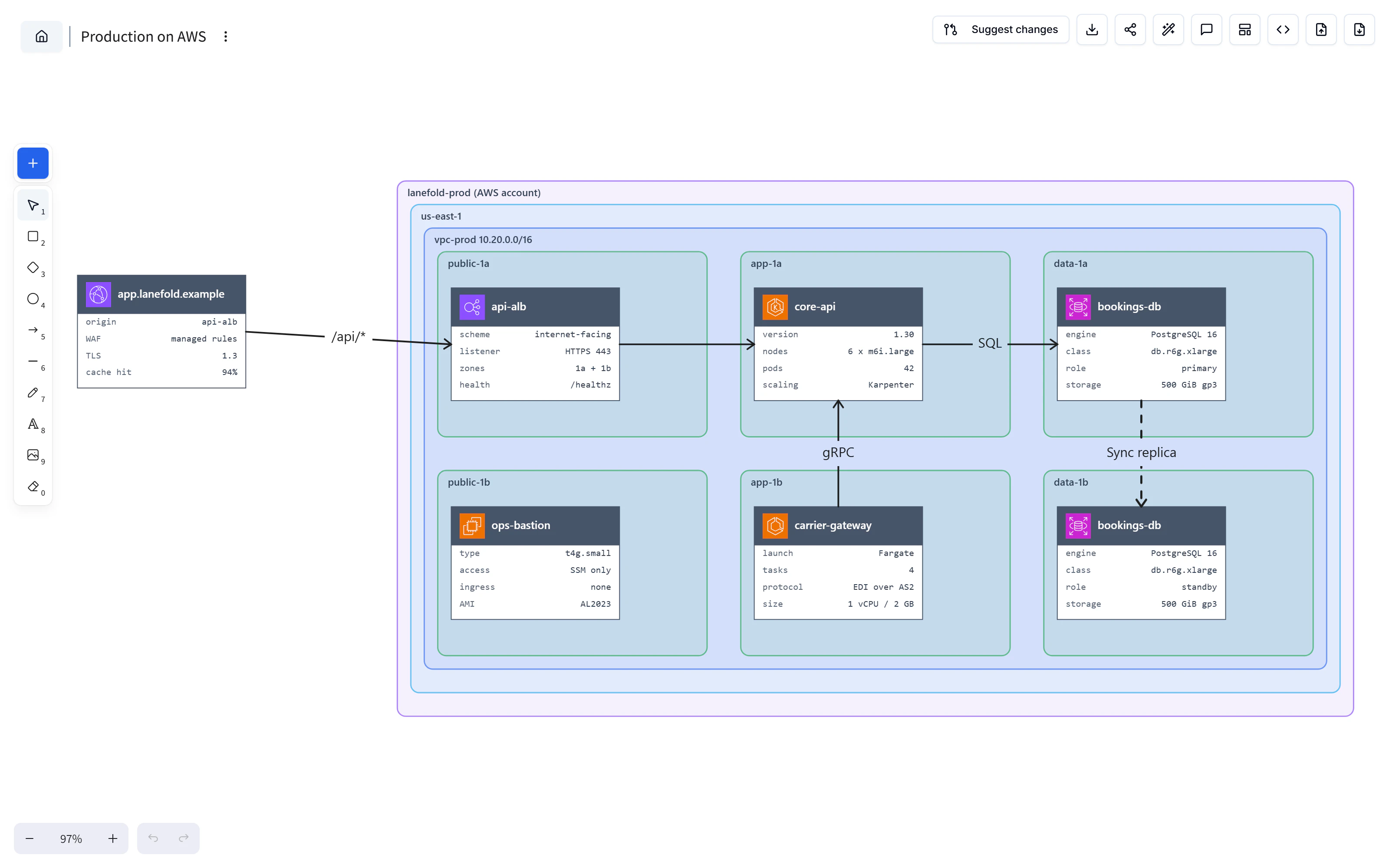Select the core-api node header
The height and width of the screenshot is (868, 1389).
coord(838,306)
